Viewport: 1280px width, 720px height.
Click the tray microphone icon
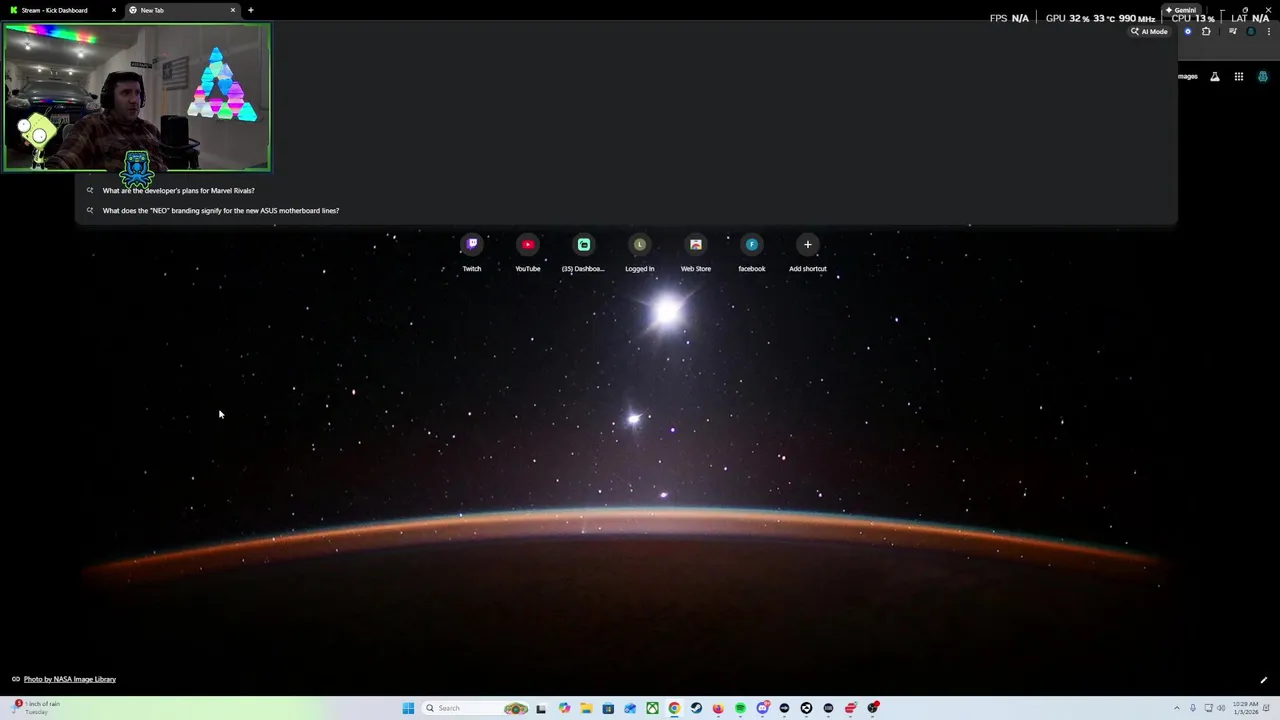point(1193,708)
